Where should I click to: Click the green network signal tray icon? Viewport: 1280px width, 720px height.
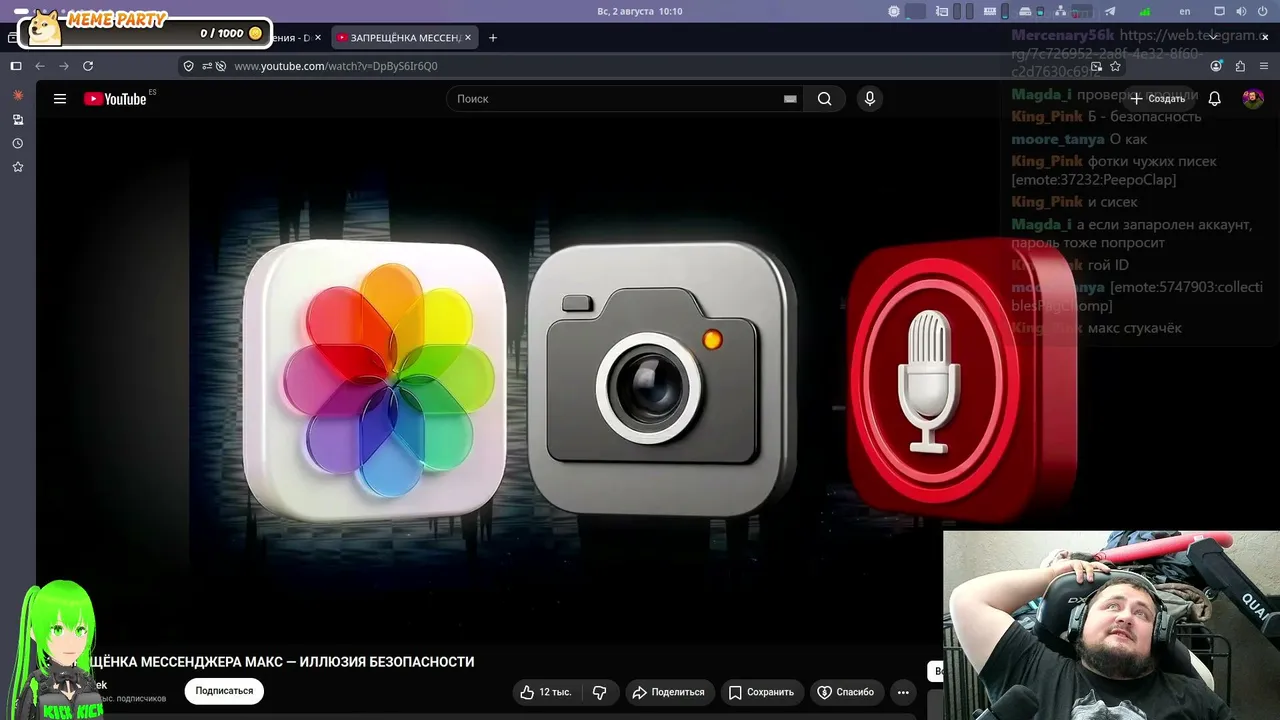click(1145, 11)
